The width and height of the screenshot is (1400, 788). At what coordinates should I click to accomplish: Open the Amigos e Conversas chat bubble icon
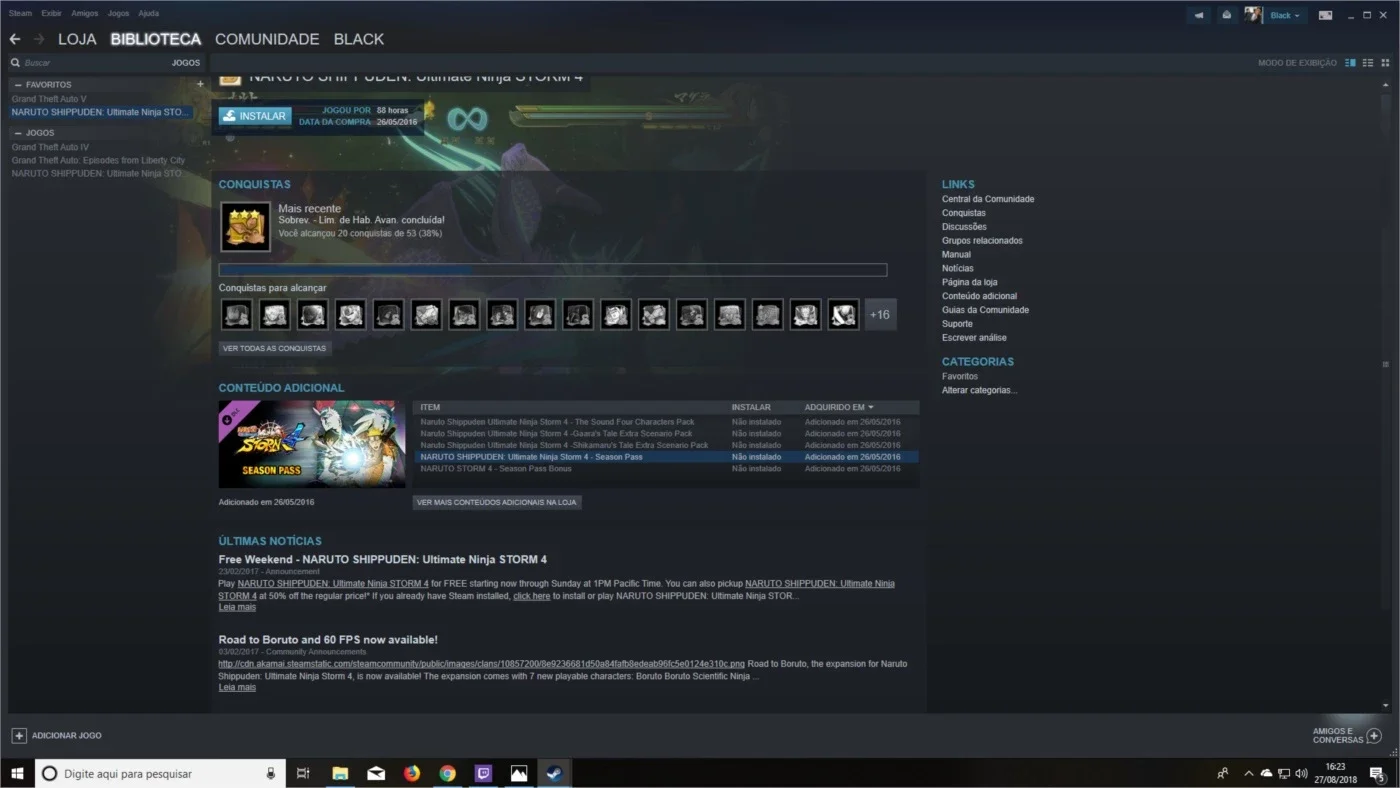tap(1374, 736)
